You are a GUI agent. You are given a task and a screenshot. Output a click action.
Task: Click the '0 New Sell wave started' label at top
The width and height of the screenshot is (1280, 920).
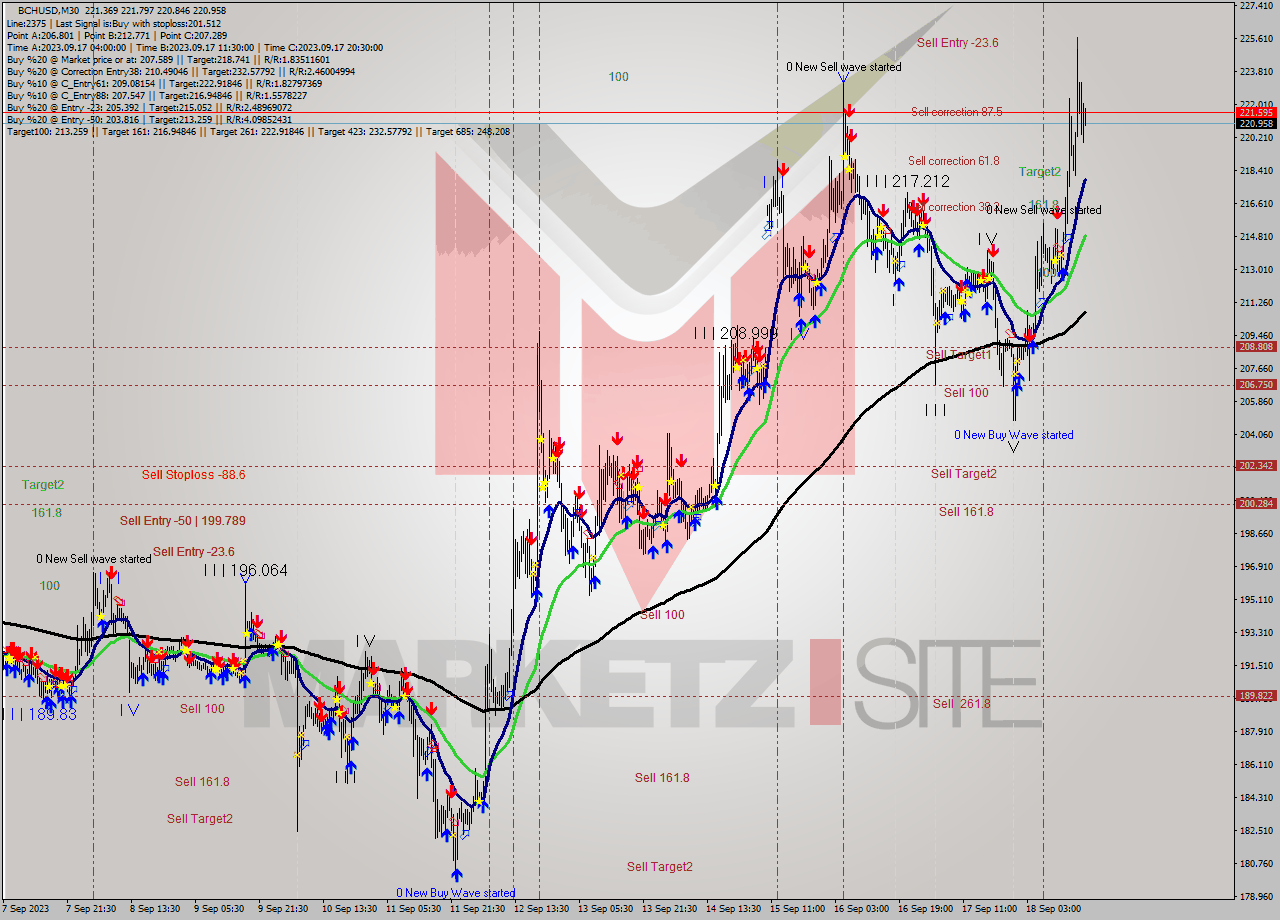pos(843,67)
